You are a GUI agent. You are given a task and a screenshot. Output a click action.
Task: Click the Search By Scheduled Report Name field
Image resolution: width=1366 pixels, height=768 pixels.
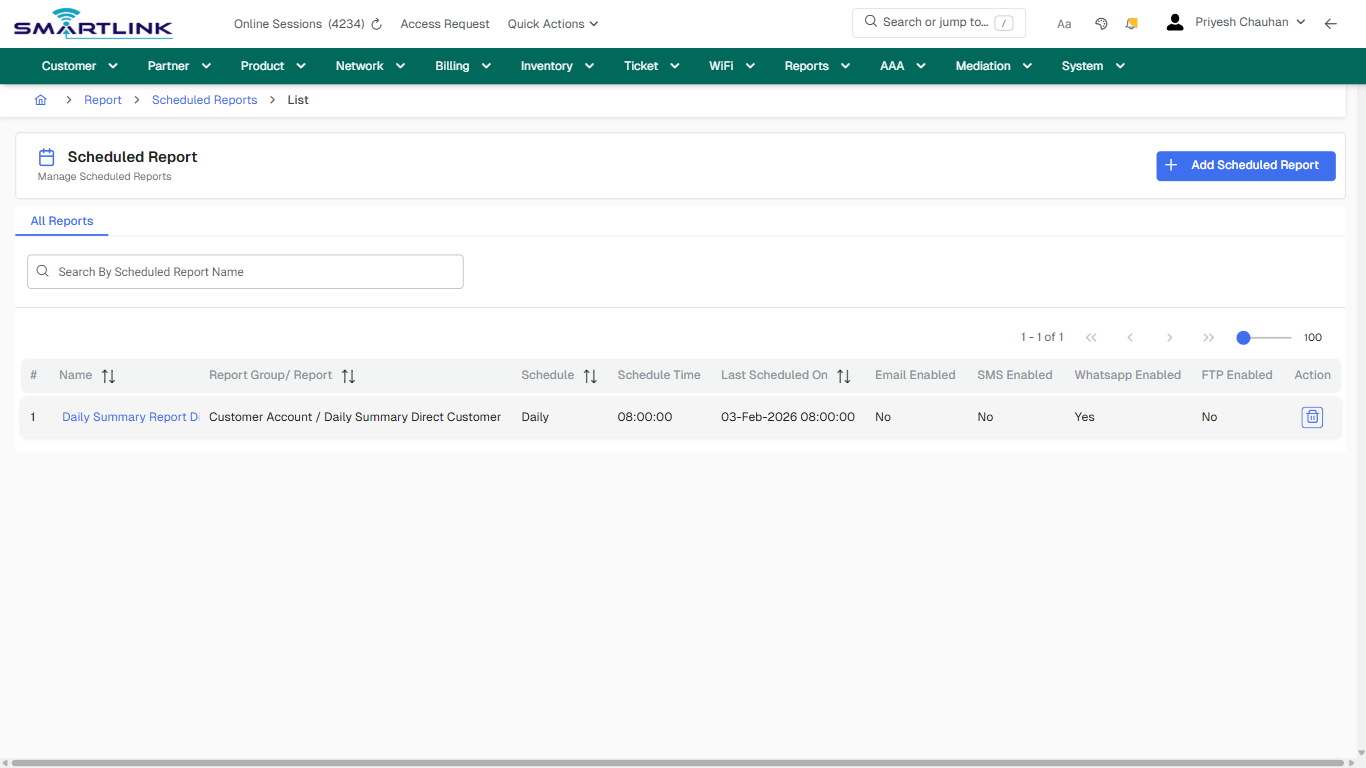click(x=245, y=271)
